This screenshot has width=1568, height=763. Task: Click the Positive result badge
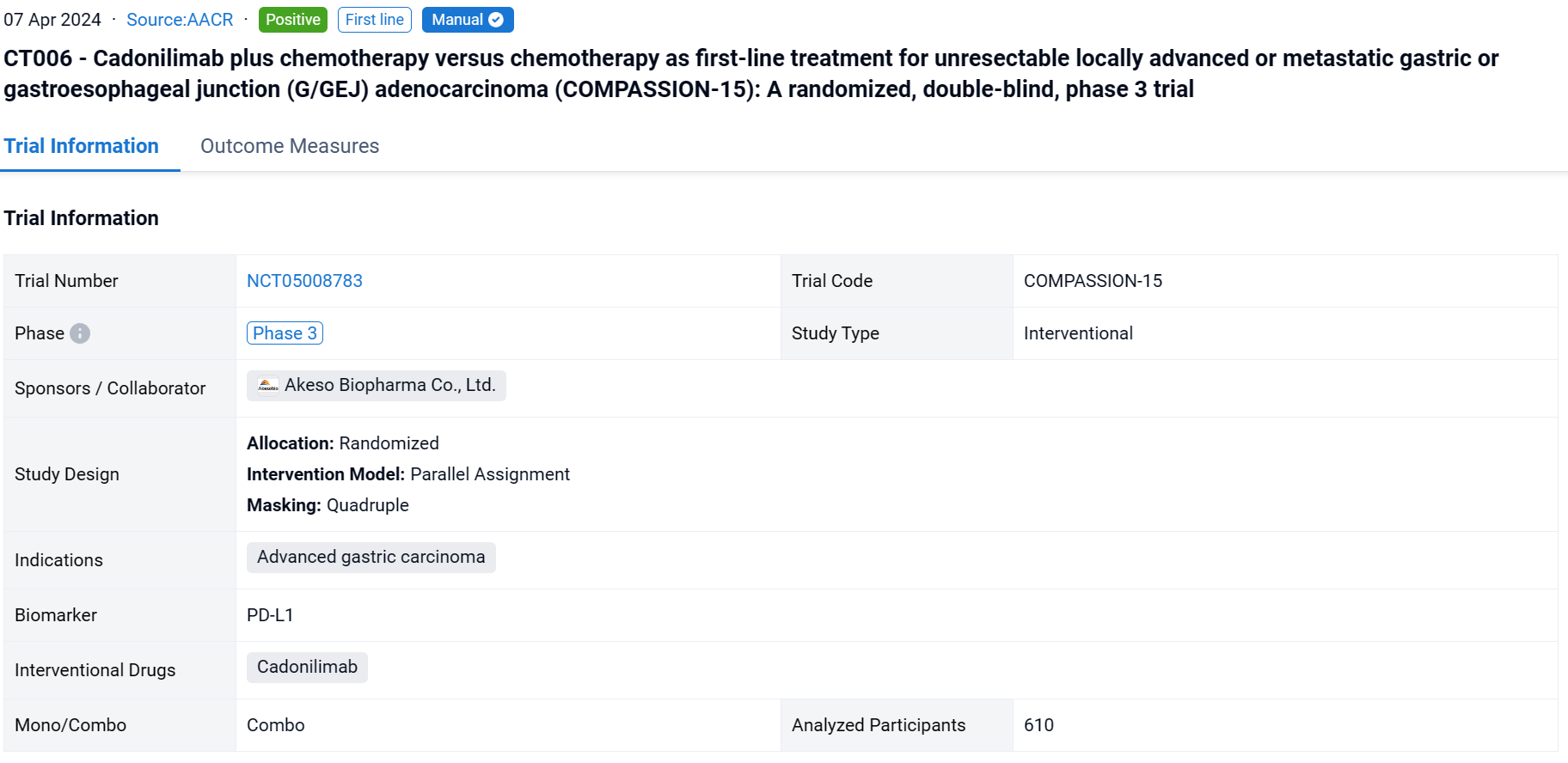[x=292, y=20]
